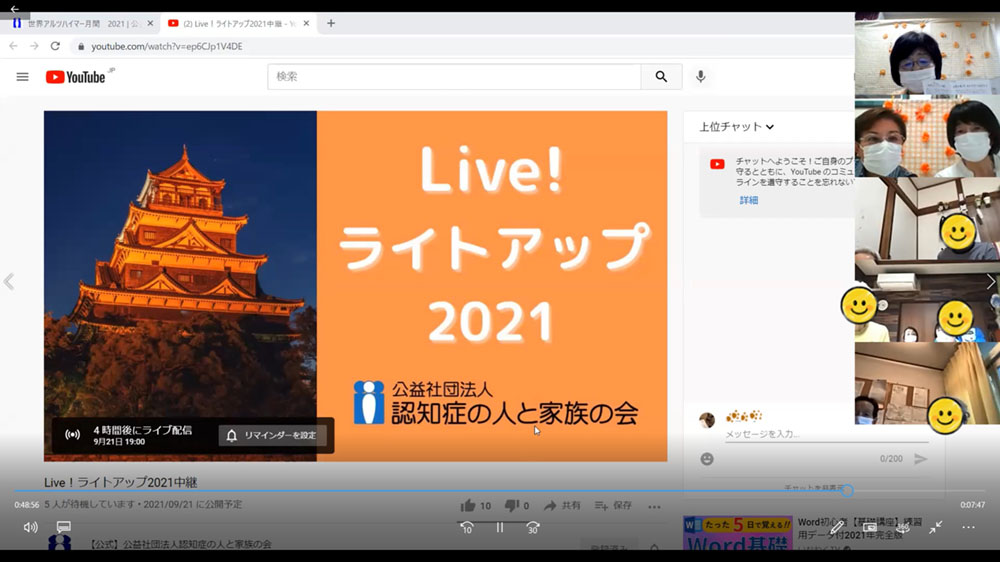Start voice search with the microphone icon
The height and width of the screenshot is (562, 1000).
(x=701, y=77)
